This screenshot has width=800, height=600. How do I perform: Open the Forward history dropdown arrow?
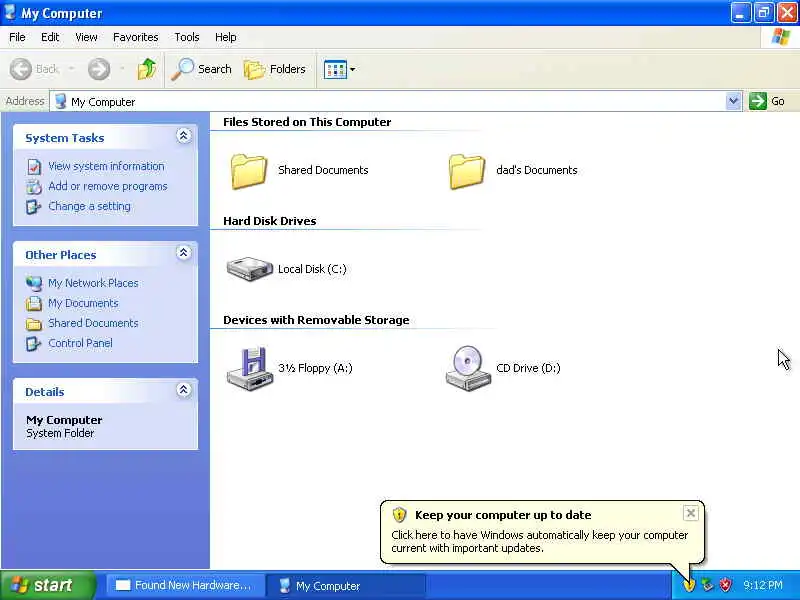tap(122, 69)
